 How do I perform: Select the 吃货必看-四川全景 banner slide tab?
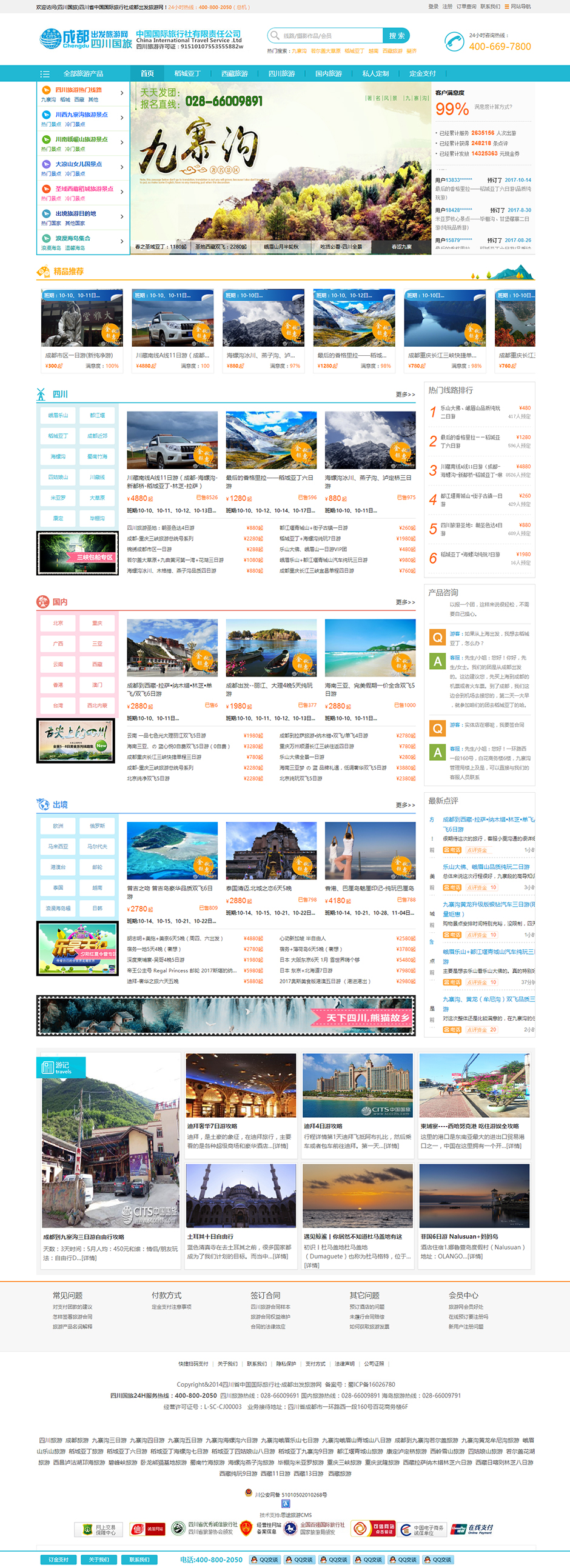(341, 247)
